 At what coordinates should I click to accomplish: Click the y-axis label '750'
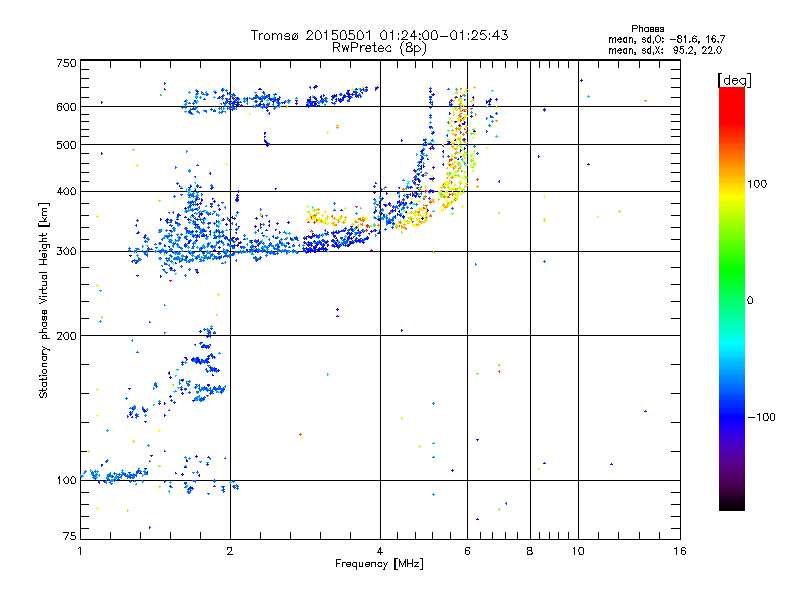coord(66,63)
